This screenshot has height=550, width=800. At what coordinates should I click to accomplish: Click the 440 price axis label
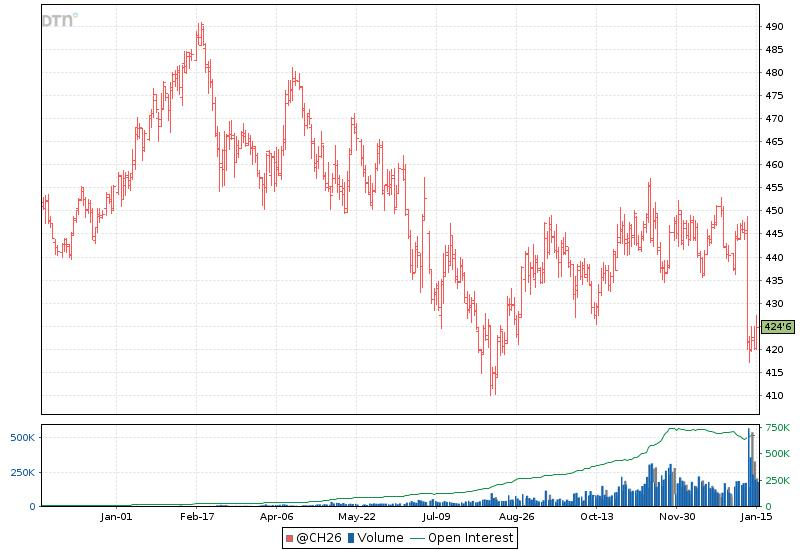point(774,257)
